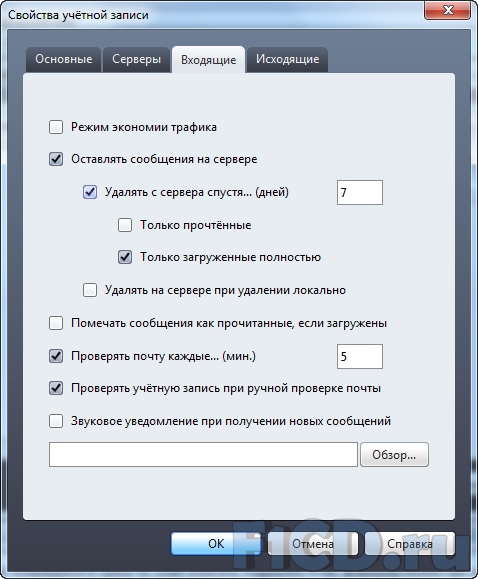The width and height of the screenshot is (478, 579).
Task: Switch to the Основные tab
Action: click(x=64, y=59)
